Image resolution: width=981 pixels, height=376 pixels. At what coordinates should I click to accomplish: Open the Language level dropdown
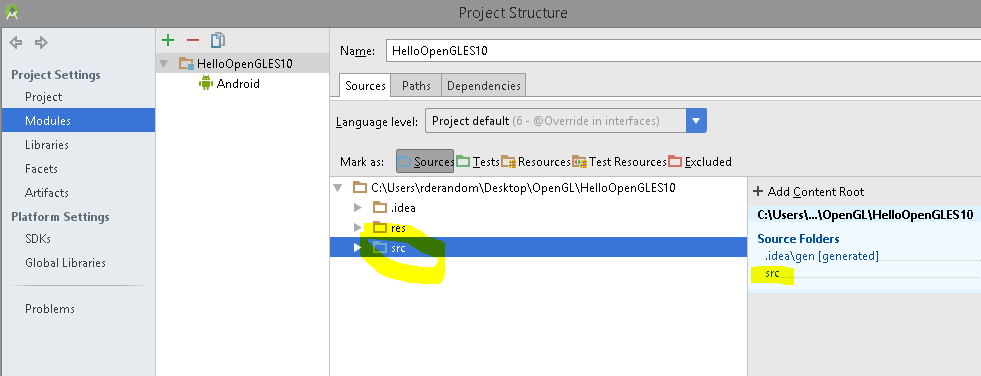click(x=696, y=121)
